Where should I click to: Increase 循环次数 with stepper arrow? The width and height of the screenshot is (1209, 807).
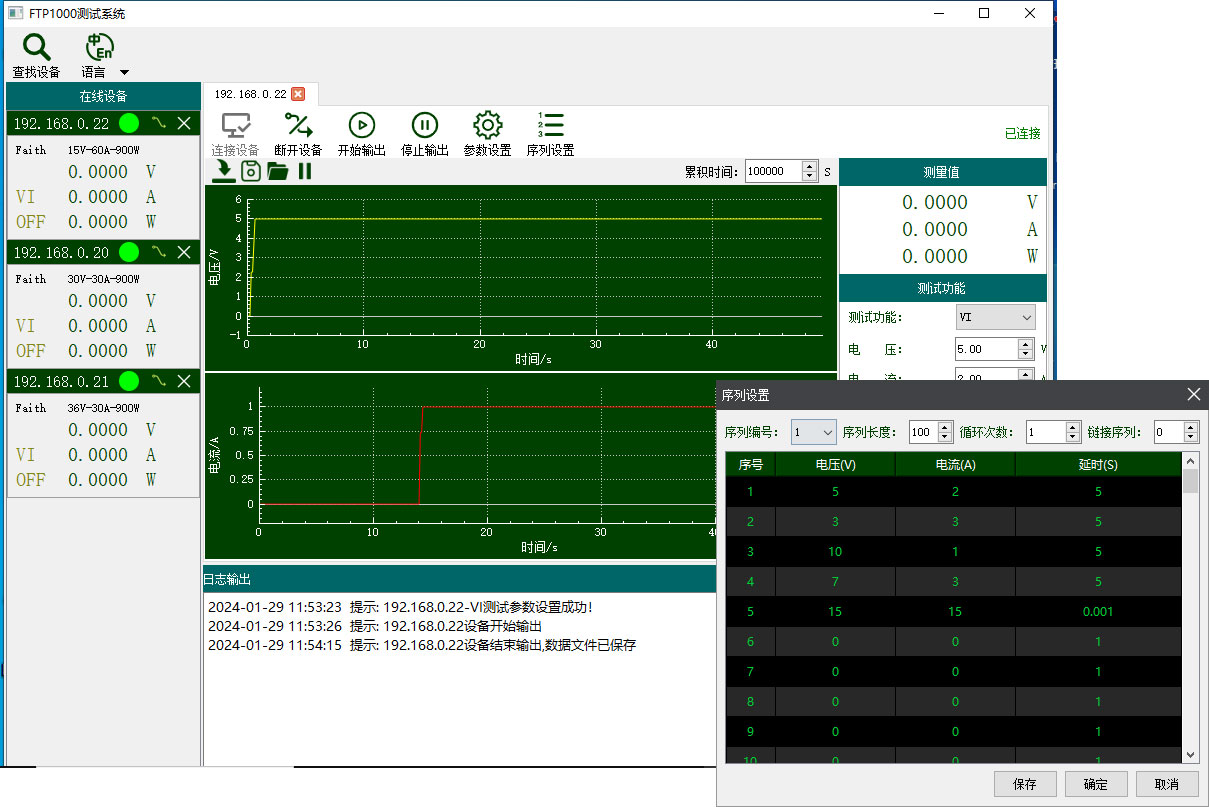[1074, 427]
